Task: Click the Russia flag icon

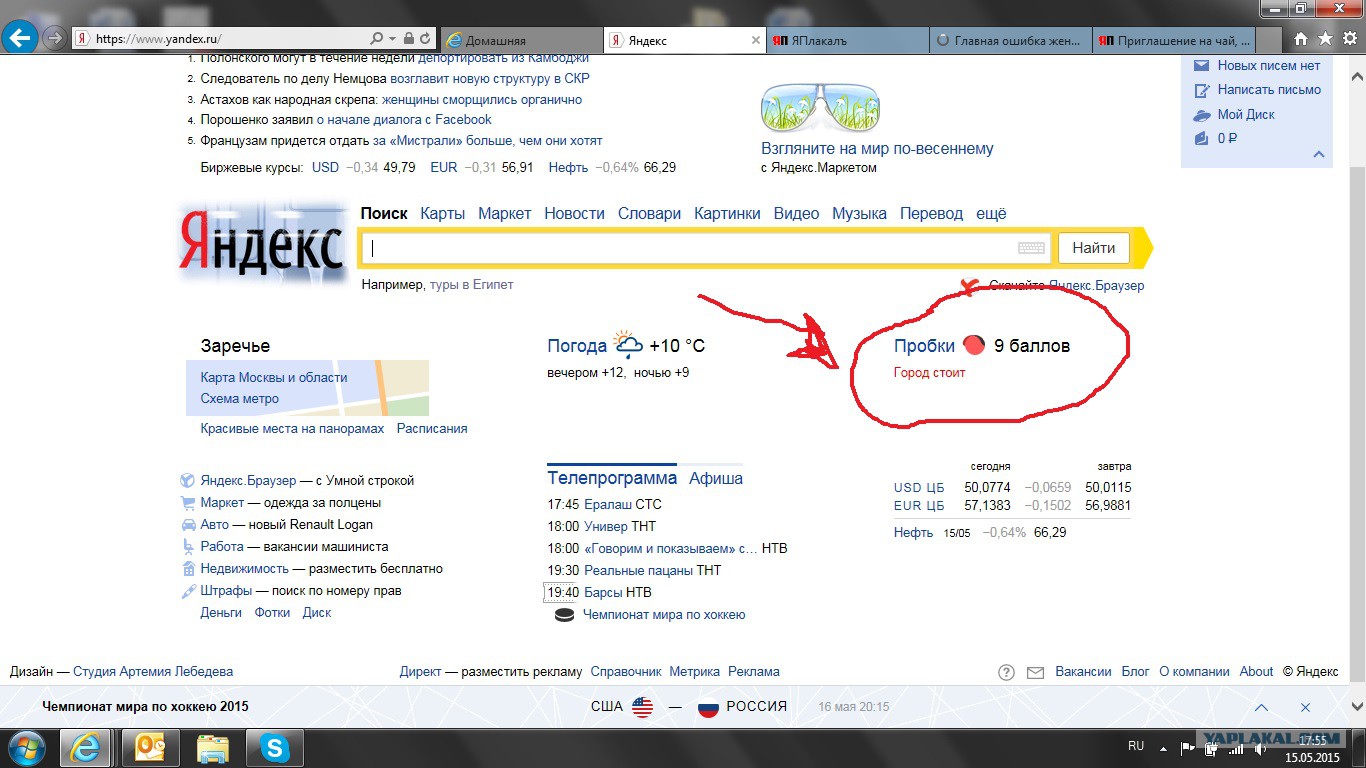Action: click(x=709, y=707)
